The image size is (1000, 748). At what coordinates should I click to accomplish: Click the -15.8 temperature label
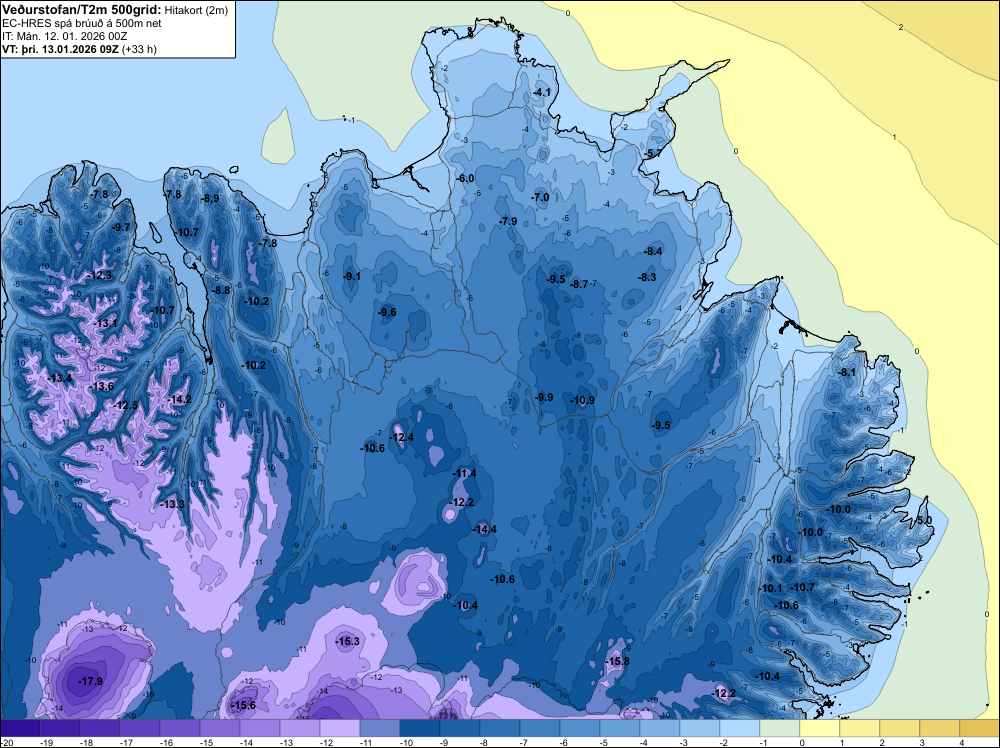(x=617, y=661)
